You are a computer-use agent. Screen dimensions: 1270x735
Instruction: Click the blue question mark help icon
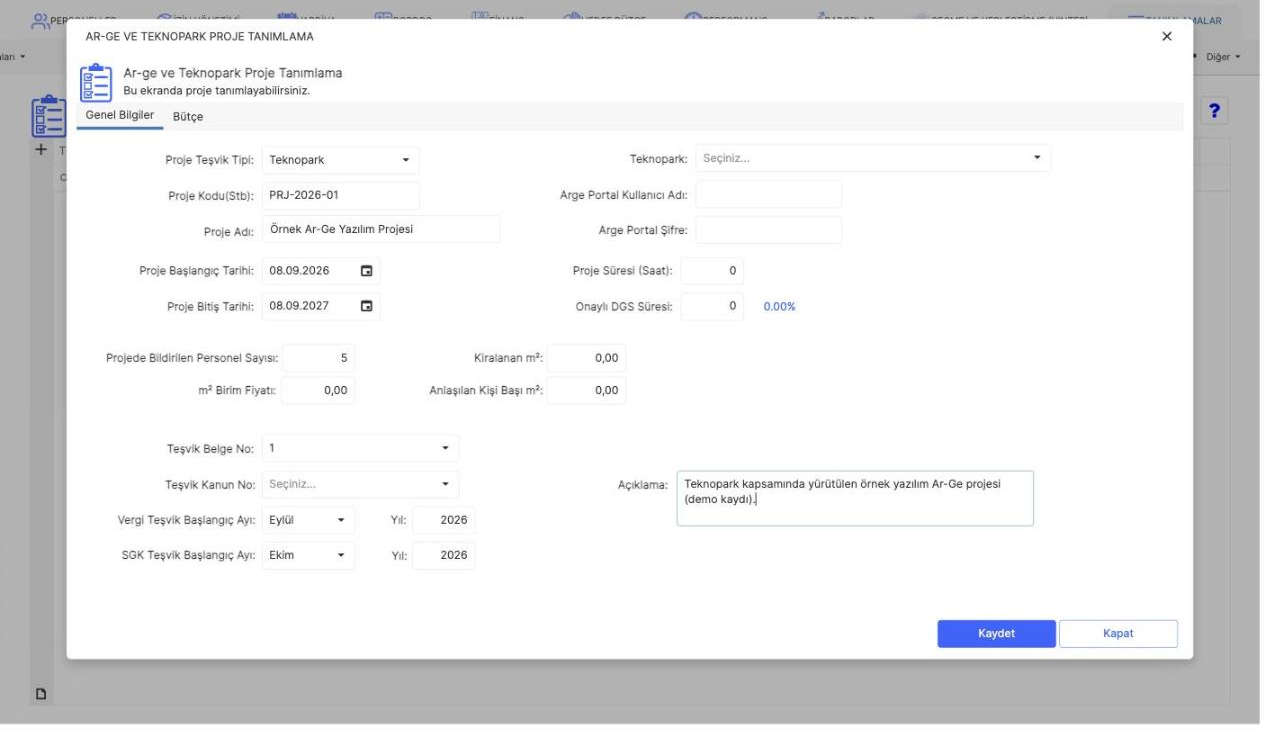pos(1216,112)
